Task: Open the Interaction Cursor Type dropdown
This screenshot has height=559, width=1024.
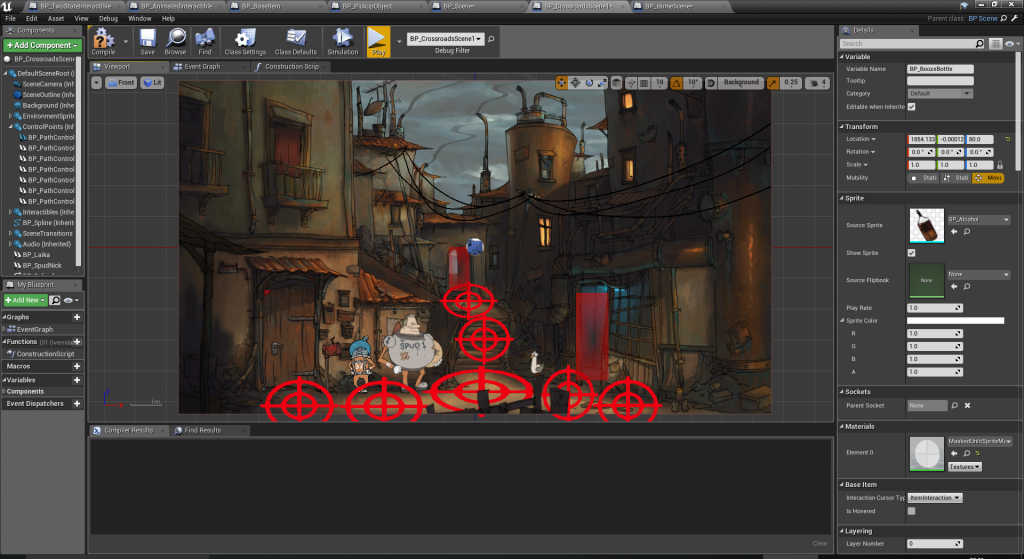Action: [935, 498]
